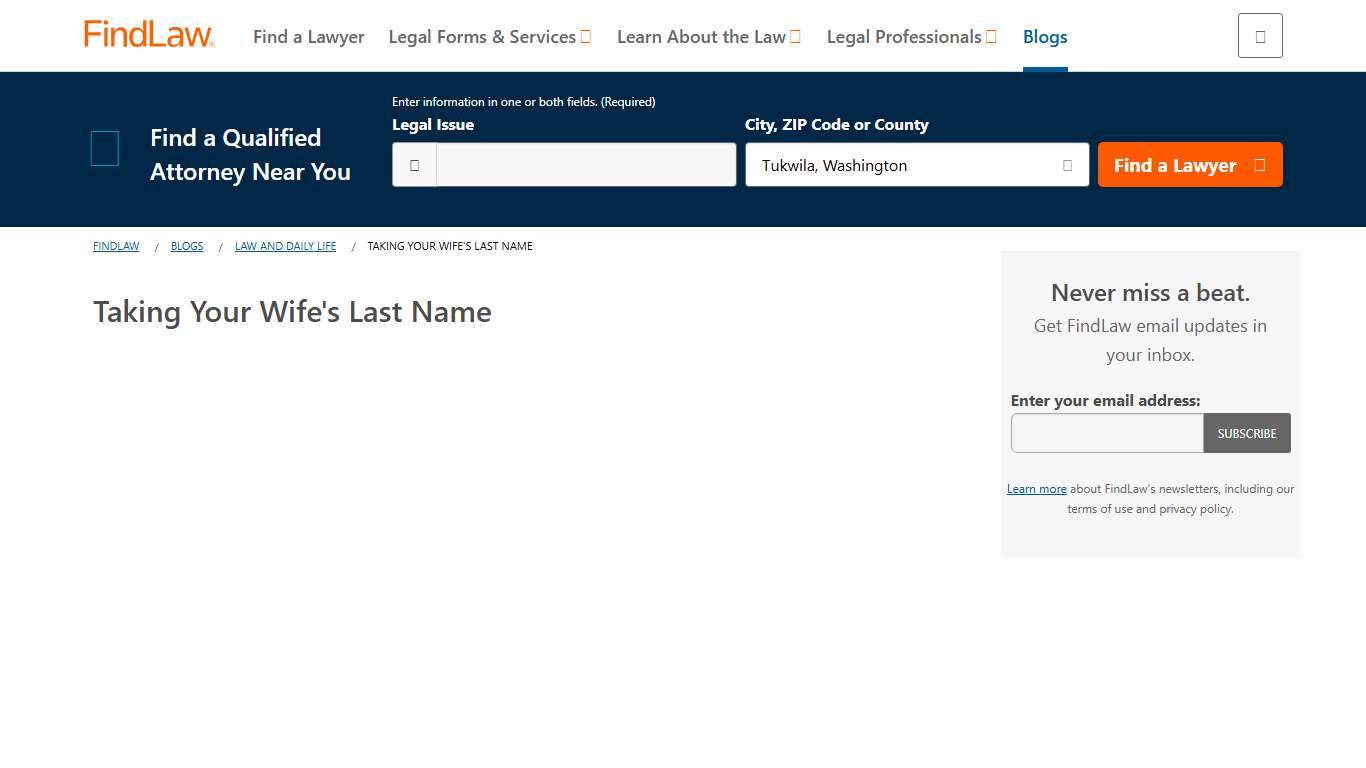Expand the Learn About the Law dropdown

709,36
